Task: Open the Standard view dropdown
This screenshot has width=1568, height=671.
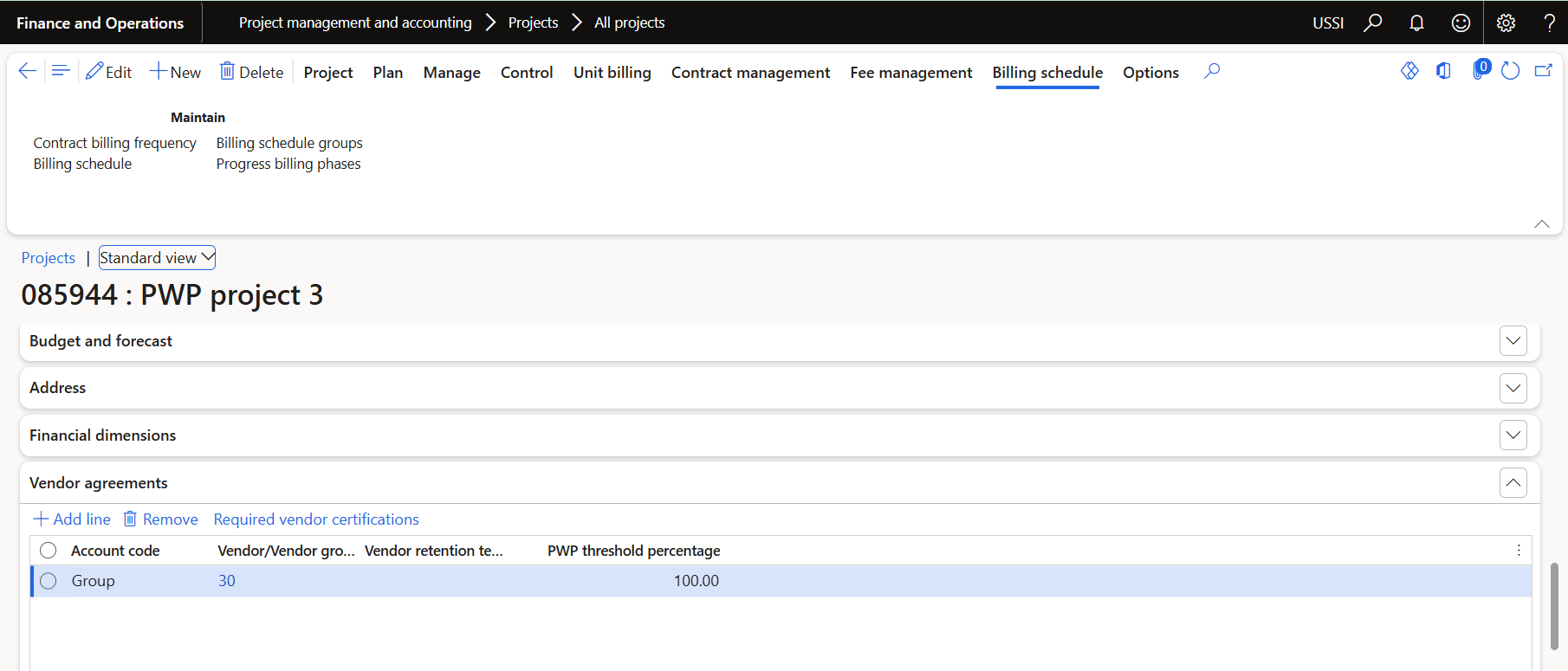Action: pos(157,258)
